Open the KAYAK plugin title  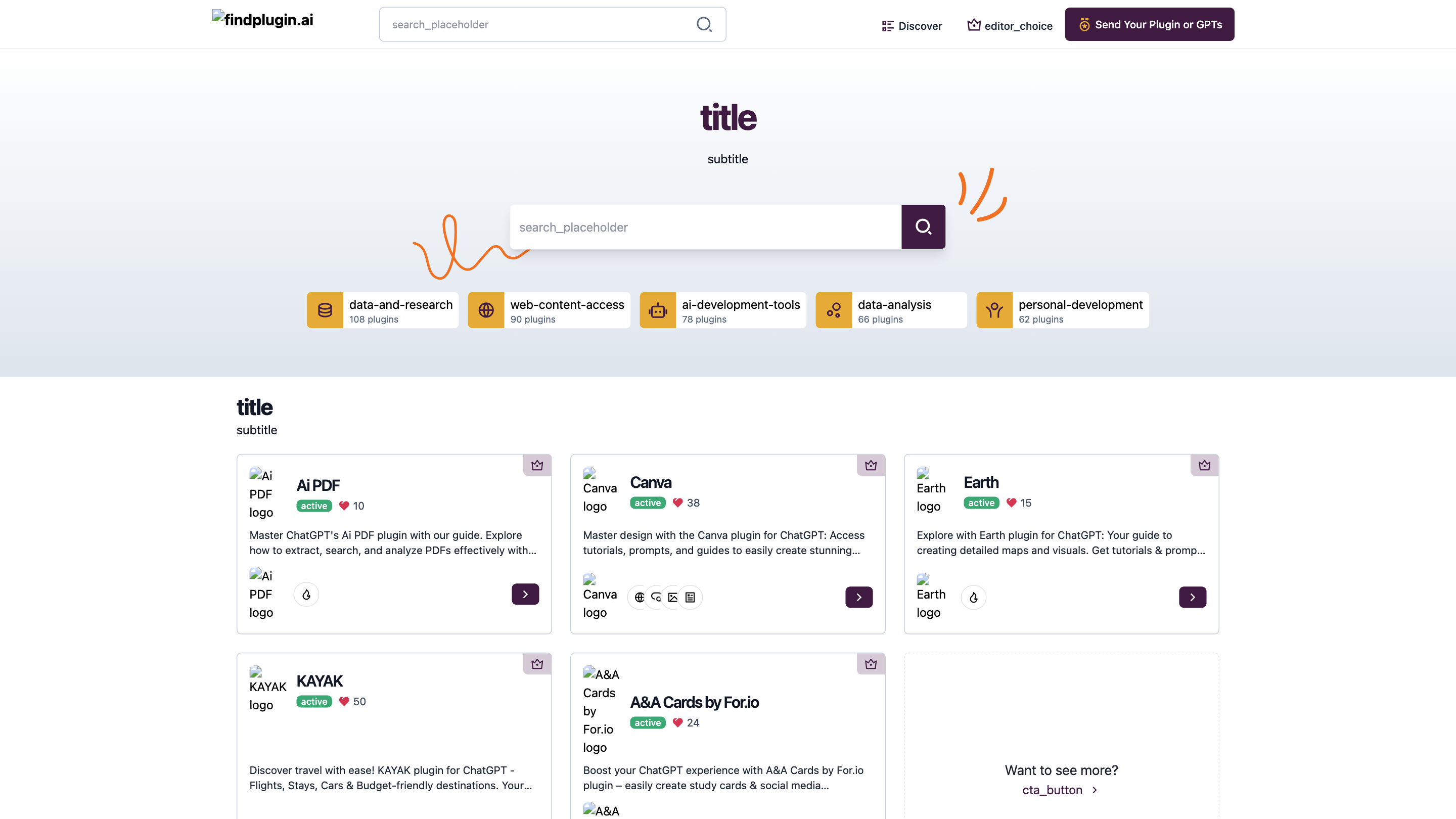(320, 681)
